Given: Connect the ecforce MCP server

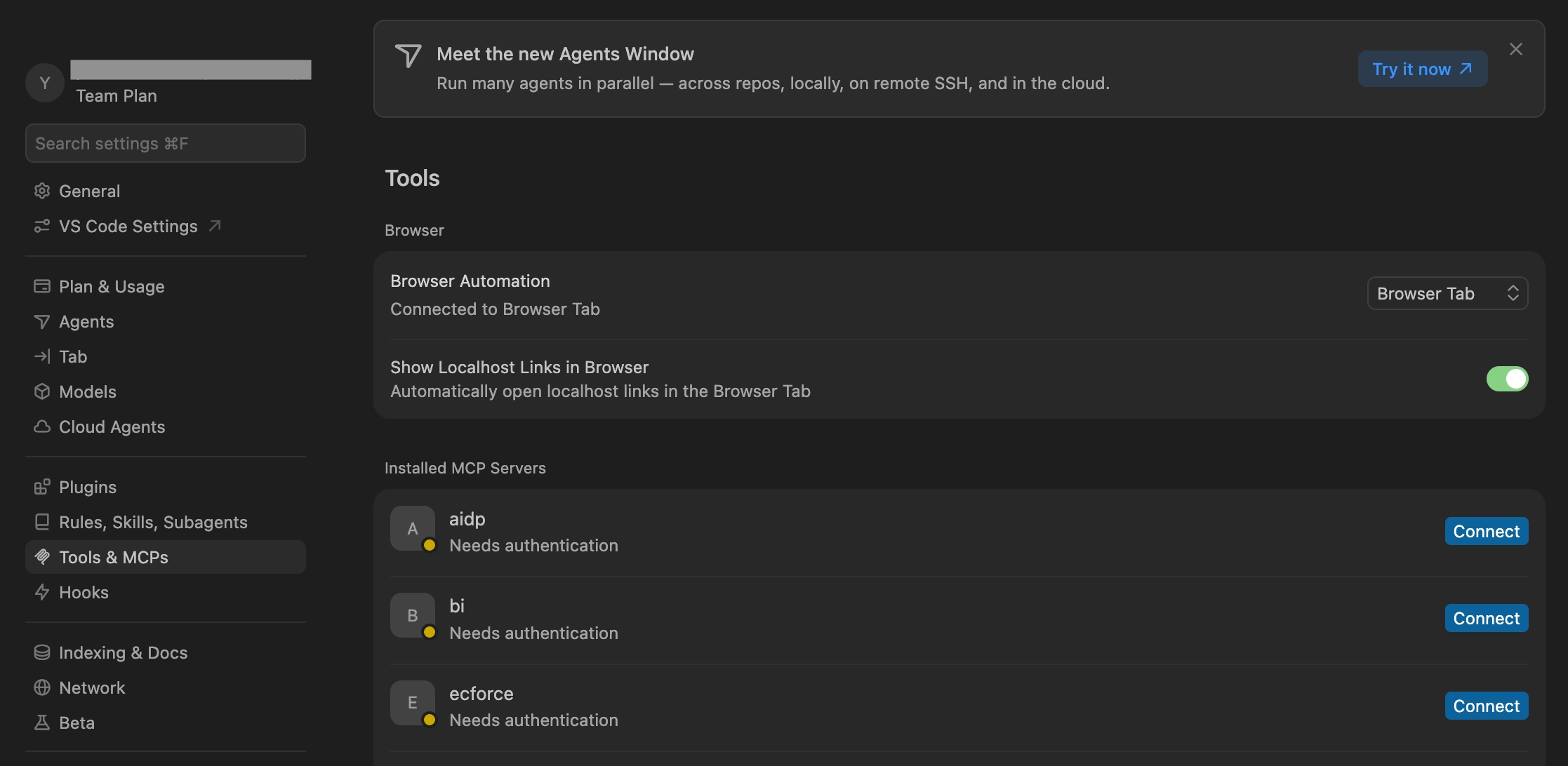Looking at the screenshot, I should pos(1486,706).
